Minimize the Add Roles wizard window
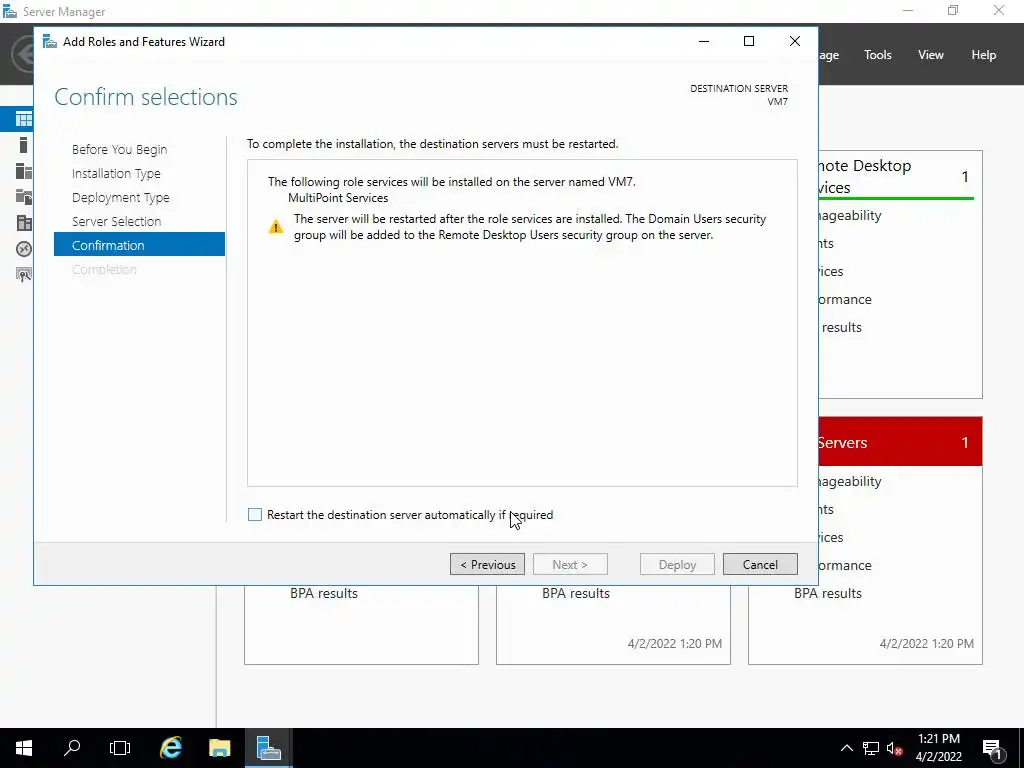1024x768 pixels. click(703, 41)
